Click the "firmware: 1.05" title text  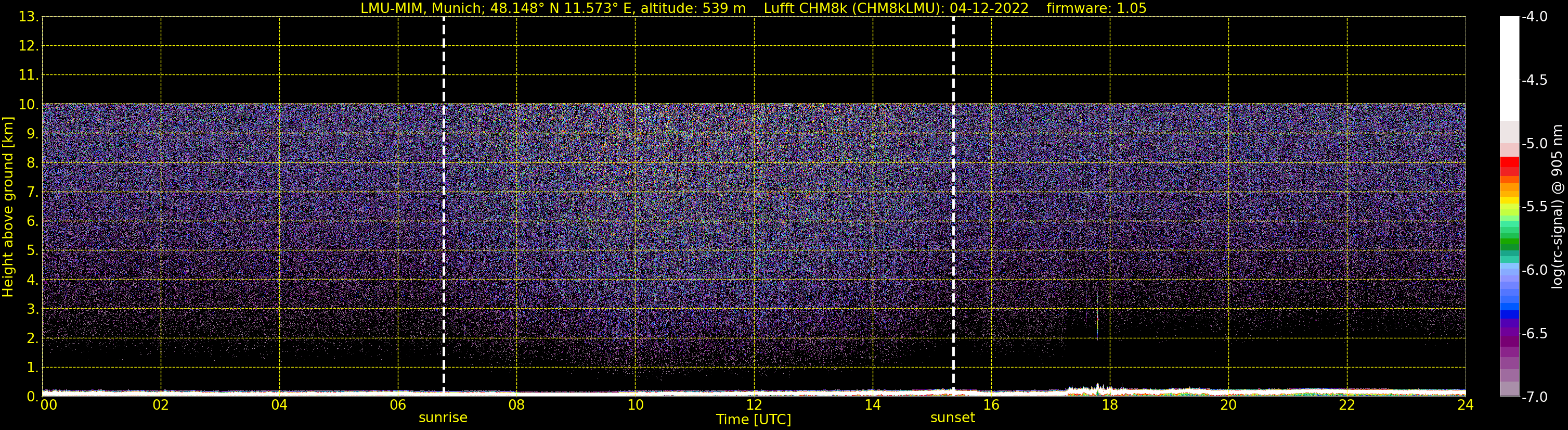pos(1096,8)
